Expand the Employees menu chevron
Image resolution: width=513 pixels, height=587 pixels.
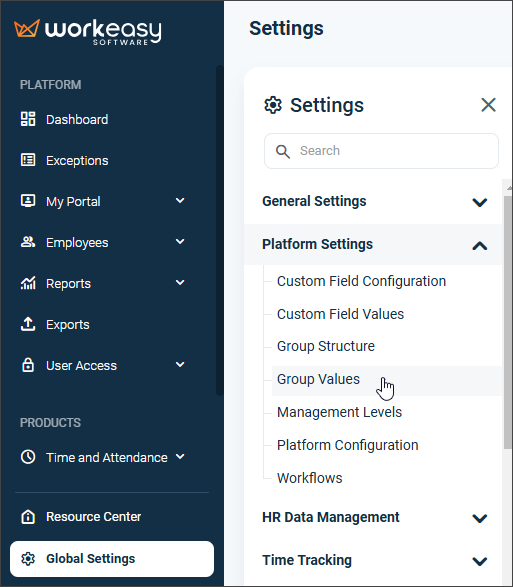click(x=180, y=241)
